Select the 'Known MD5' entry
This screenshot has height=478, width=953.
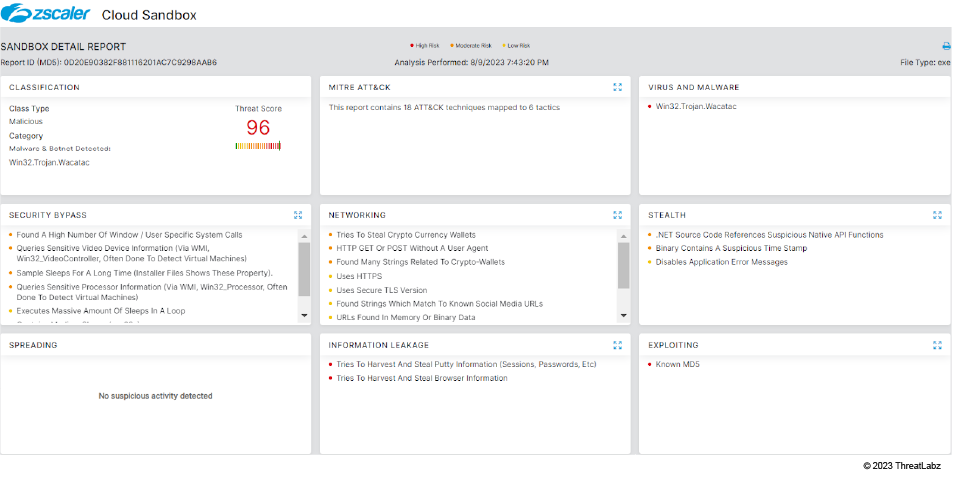click(677, 365)
